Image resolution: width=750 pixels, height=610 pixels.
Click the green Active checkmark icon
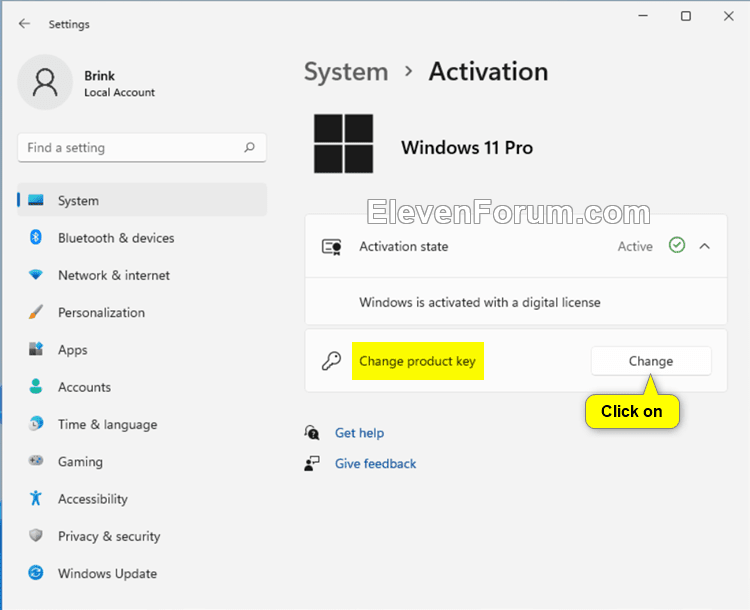tap(677, 245)
